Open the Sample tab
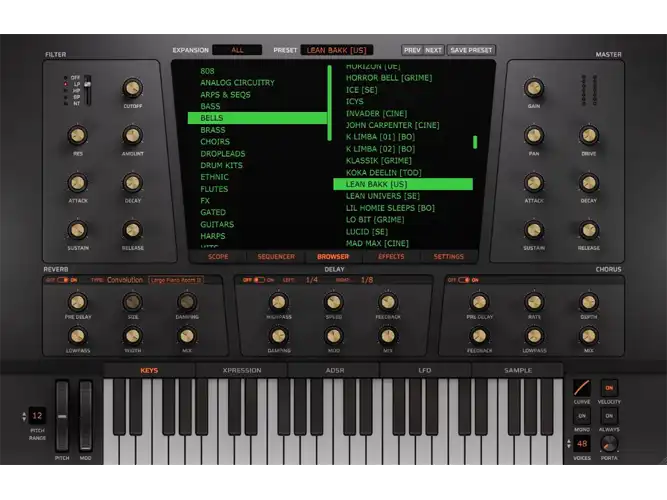Screen dimensions: 667x500 (x=518, y=370)
